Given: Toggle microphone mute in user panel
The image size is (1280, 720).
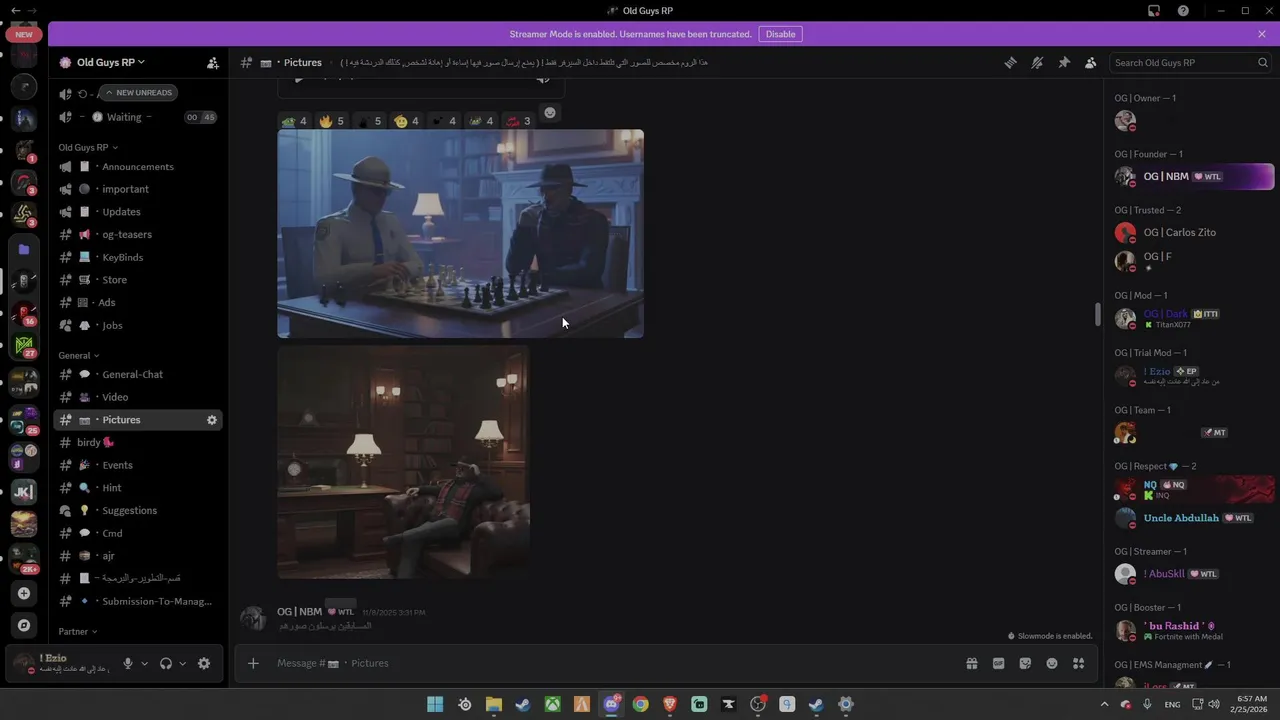Looking at the screenshot, I should point(127,663).
